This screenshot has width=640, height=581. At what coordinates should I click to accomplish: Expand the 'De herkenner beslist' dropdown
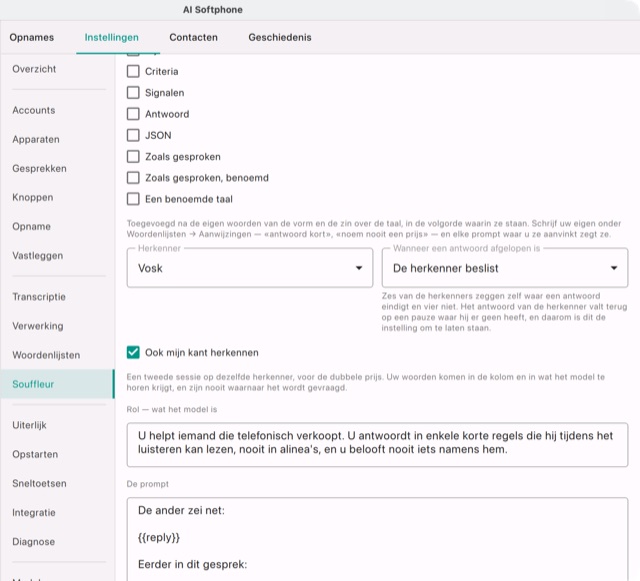point(504,268)
